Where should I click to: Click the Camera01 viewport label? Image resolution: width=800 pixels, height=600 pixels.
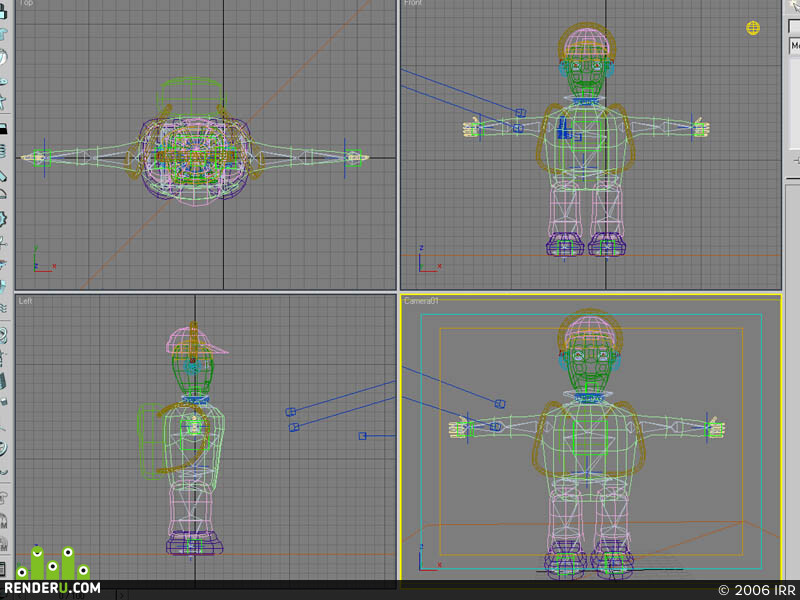[x=421, y=301]
